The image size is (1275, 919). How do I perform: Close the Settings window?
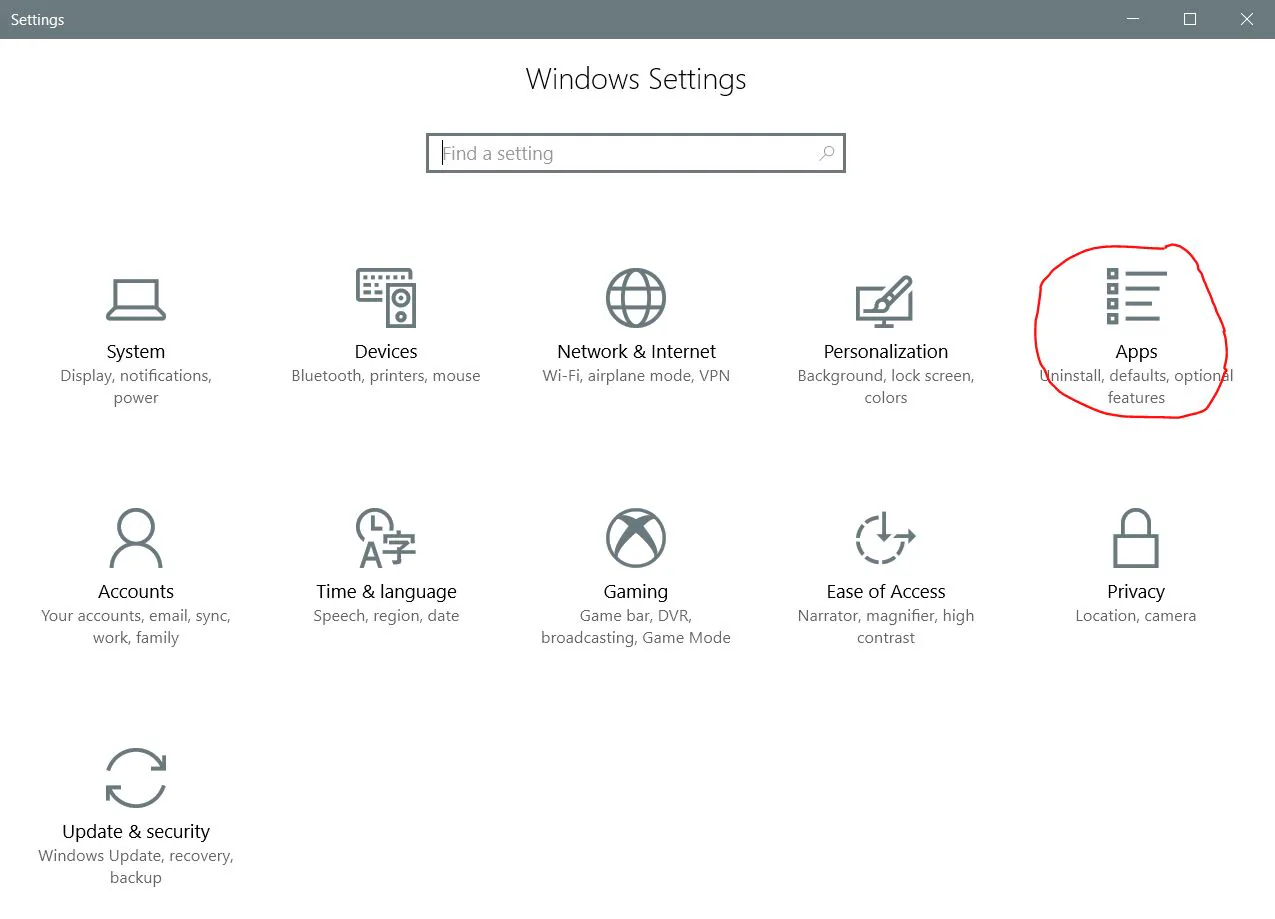tap(1247, 19)
